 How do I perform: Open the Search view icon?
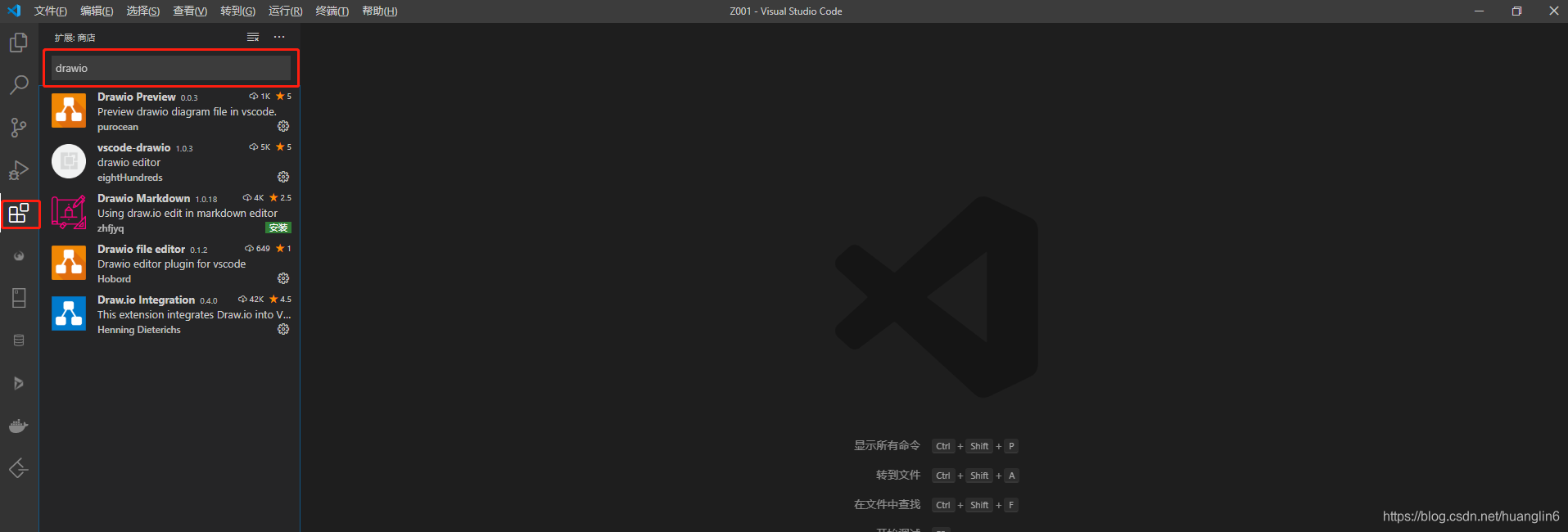click(x=19, y=85)
